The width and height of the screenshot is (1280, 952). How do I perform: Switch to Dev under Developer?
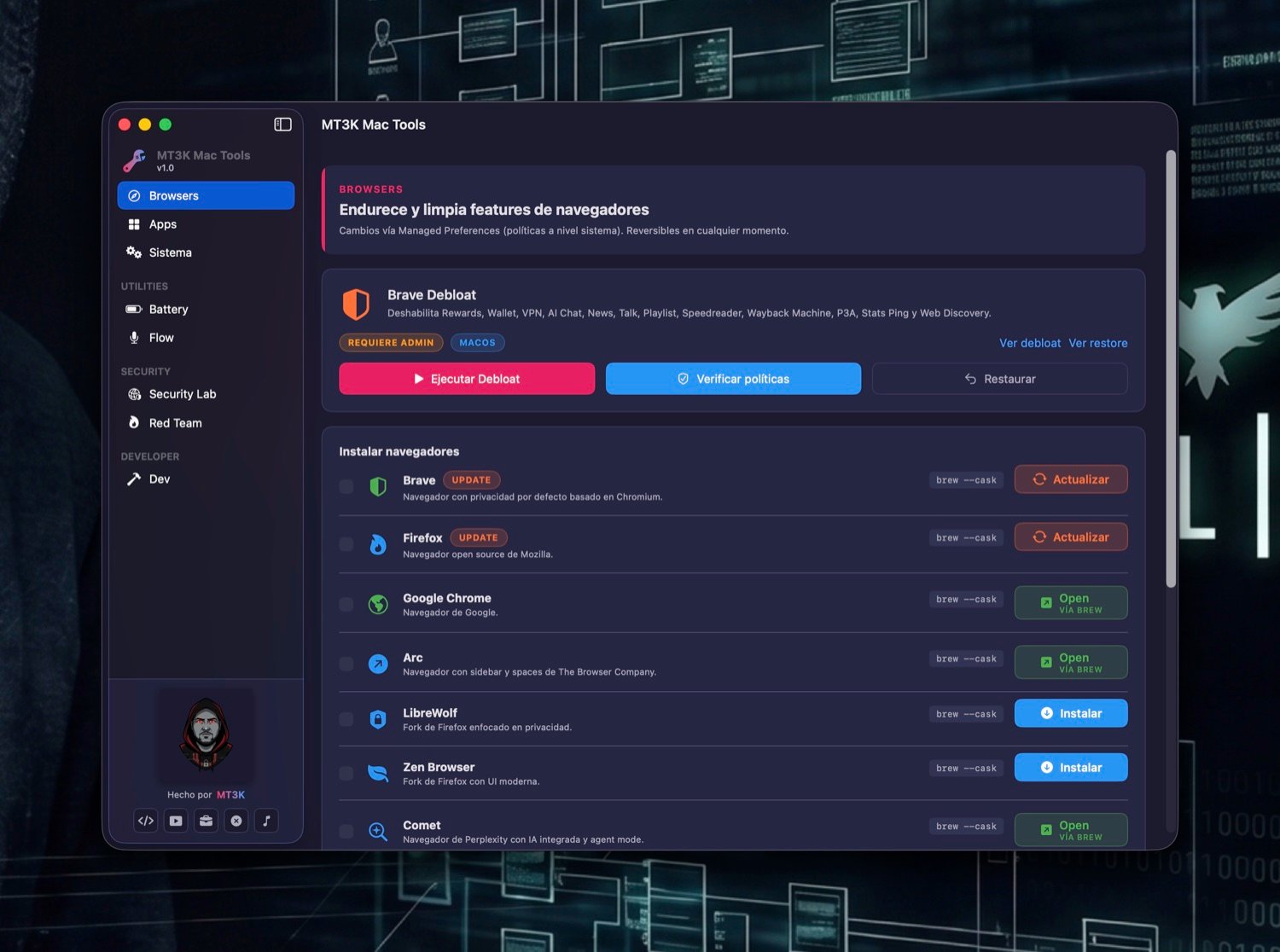click(206, 479)
